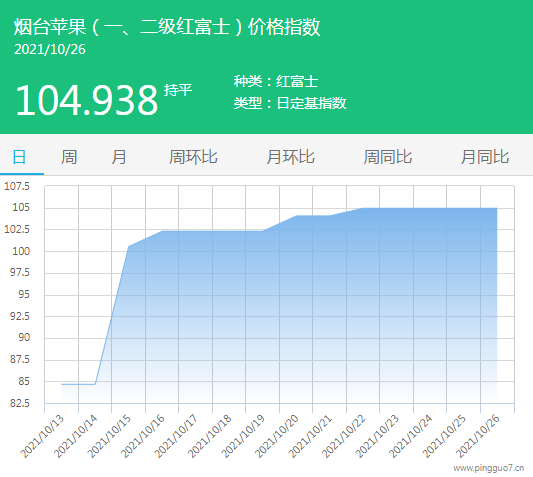Click the 2021/10/26 x-axis label
Screen dimensions: 533x477
(x=478, y=437)
